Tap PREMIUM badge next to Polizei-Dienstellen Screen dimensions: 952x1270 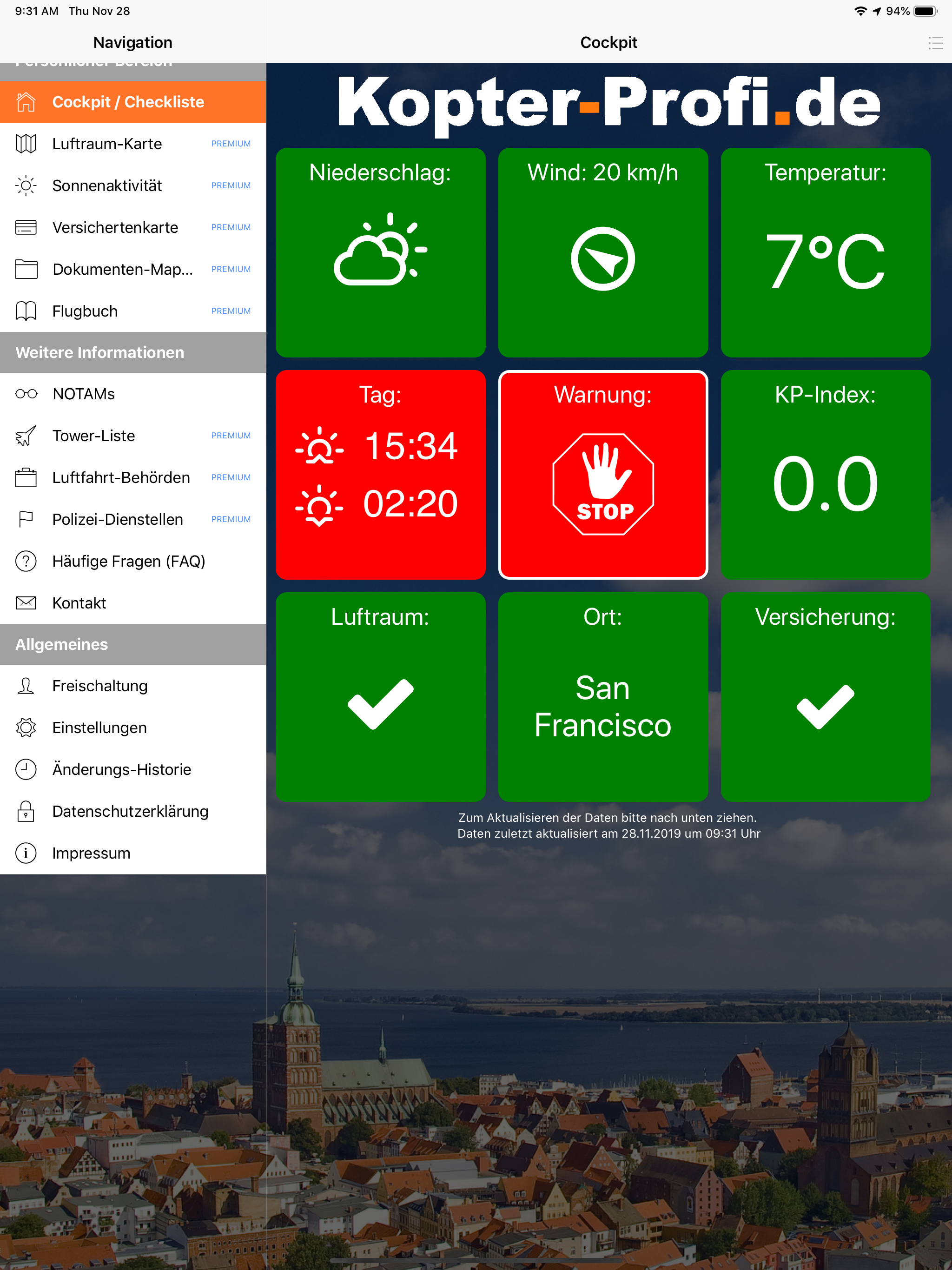231,520
